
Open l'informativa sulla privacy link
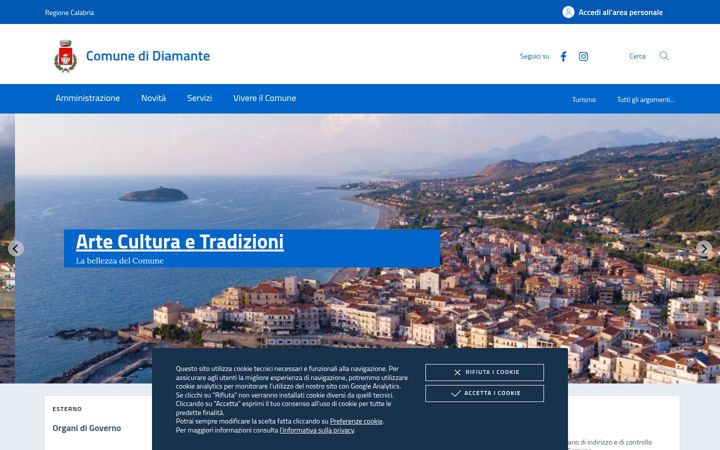pos(317,430)
